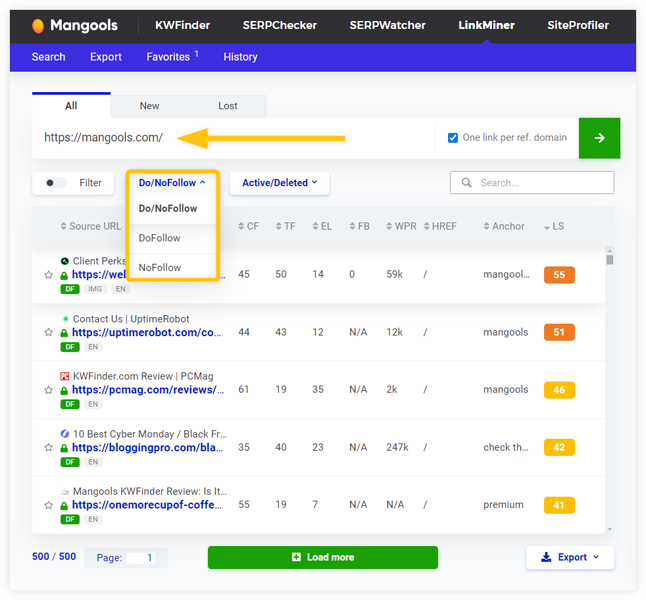
Task: Click the search magnifier icon
Action: tap(466, 183)
